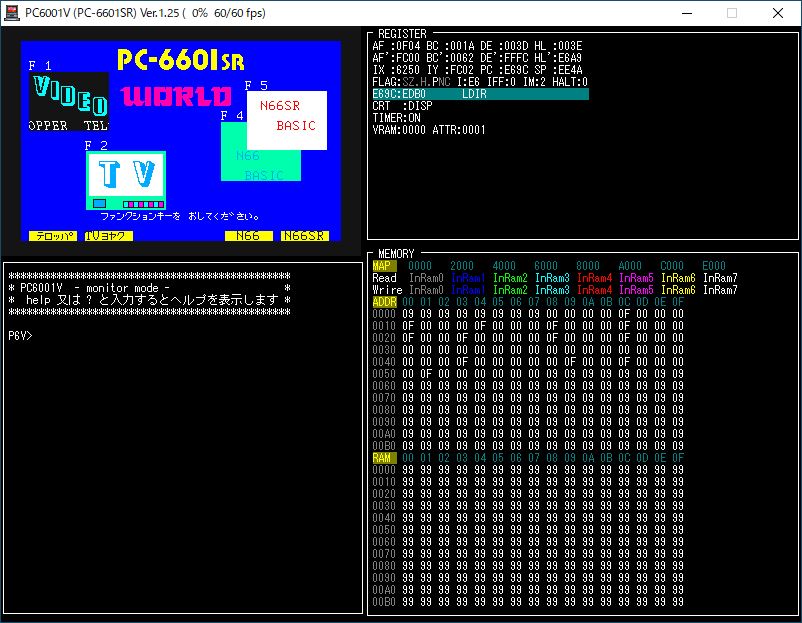Click the P6V> monitor command prompt
The height and width of the screenshot is (623, 802).
point(20,335)
